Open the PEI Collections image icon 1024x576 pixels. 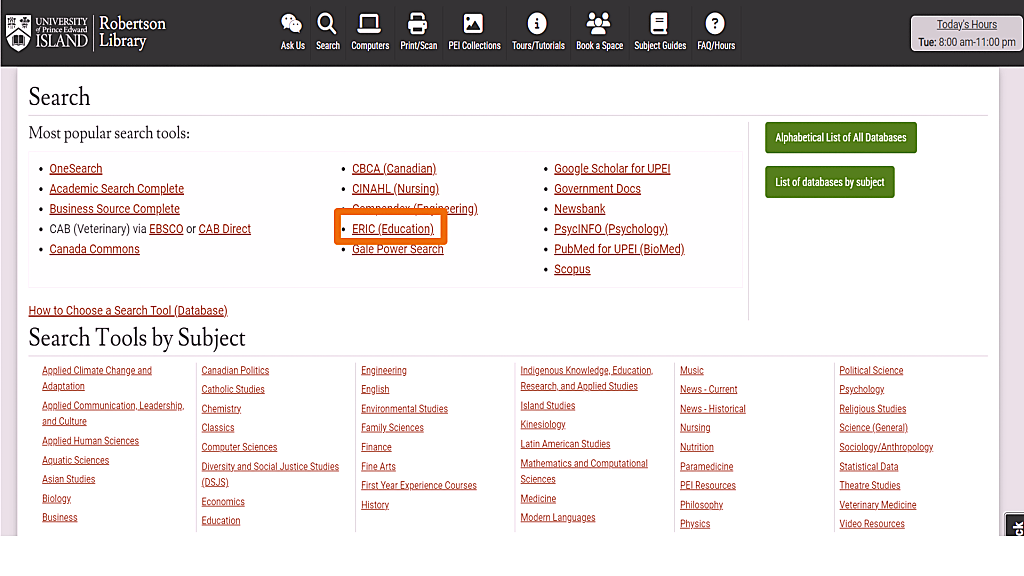474,24
